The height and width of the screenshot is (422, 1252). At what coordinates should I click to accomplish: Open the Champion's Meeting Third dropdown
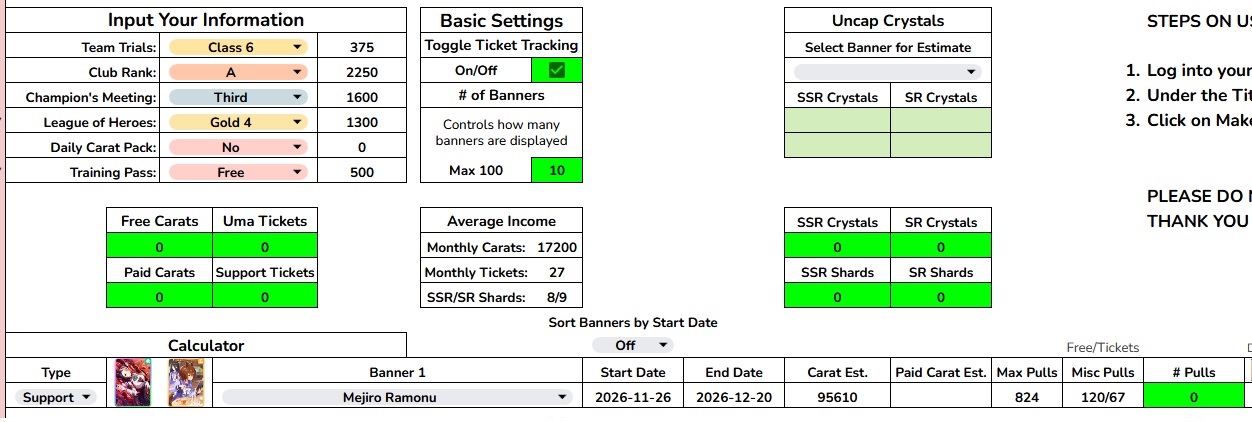pyautogui.click(x=238, y=97)
